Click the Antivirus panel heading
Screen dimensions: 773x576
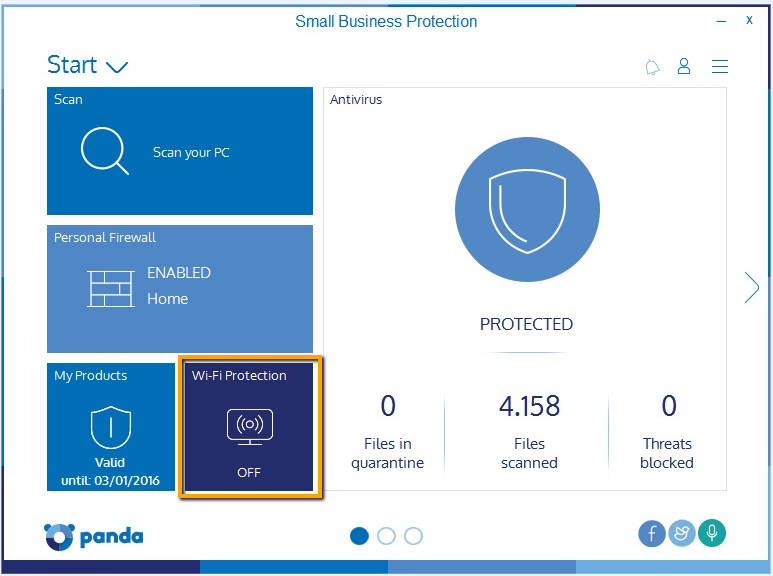pyautogui.click(x=356, y=100)
